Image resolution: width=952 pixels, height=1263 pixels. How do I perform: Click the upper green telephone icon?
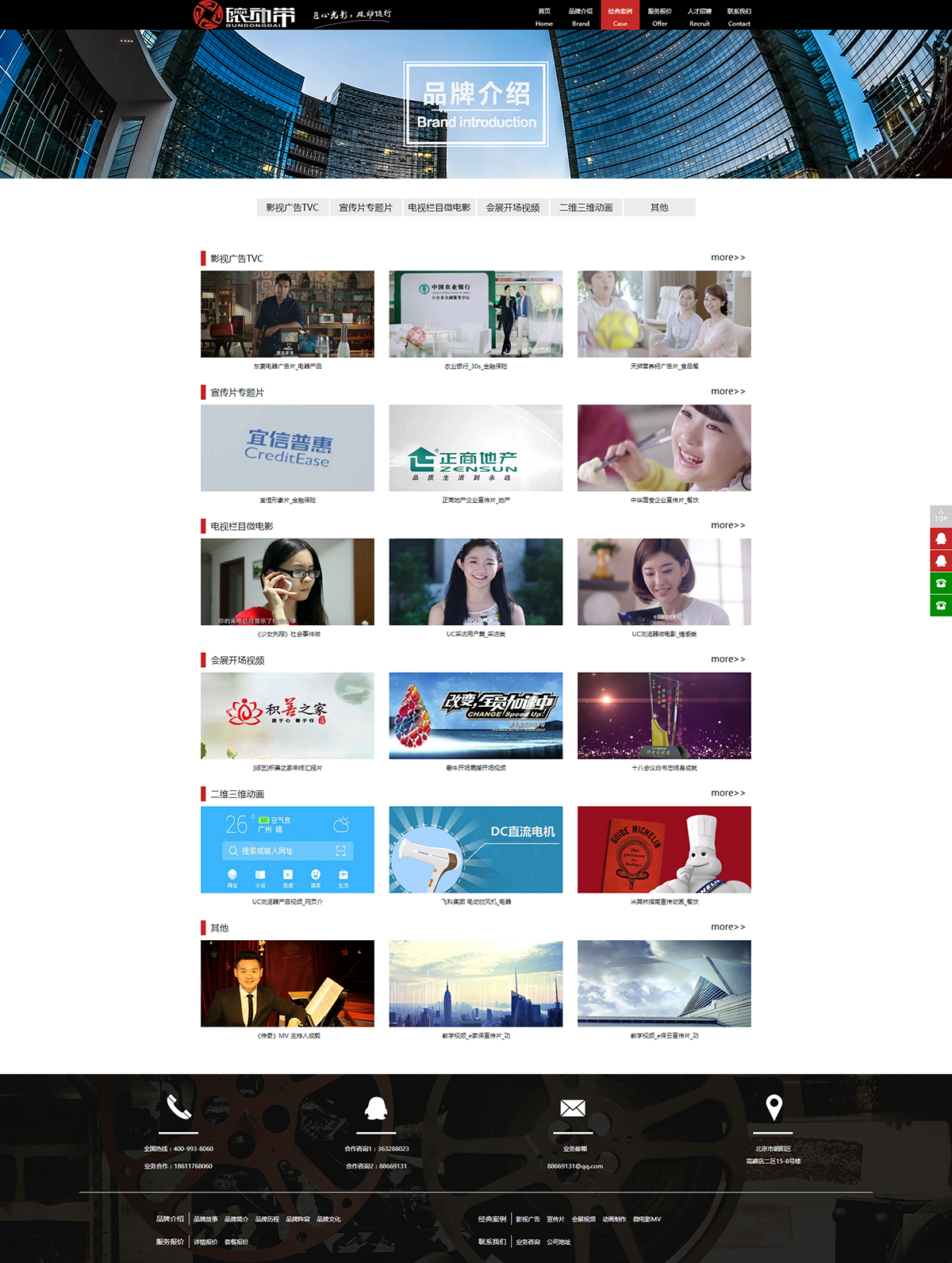click(941, 583)
